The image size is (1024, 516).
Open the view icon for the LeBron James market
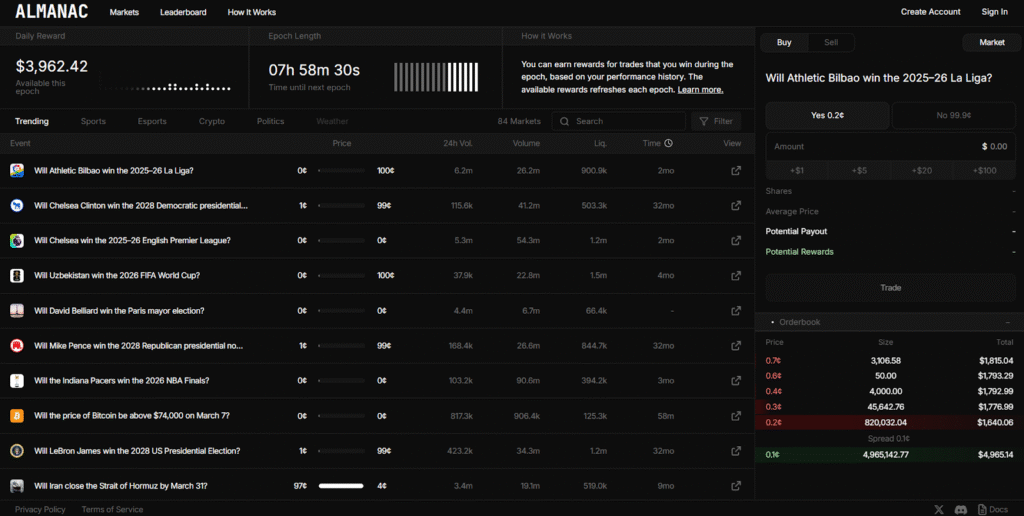point(736,451)
